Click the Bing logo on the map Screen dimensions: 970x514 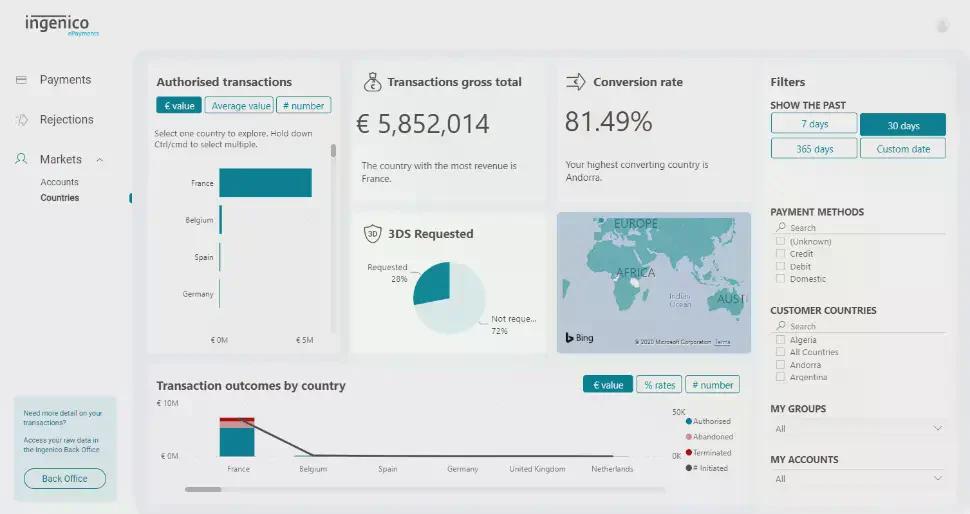click(x=579, y=338)
